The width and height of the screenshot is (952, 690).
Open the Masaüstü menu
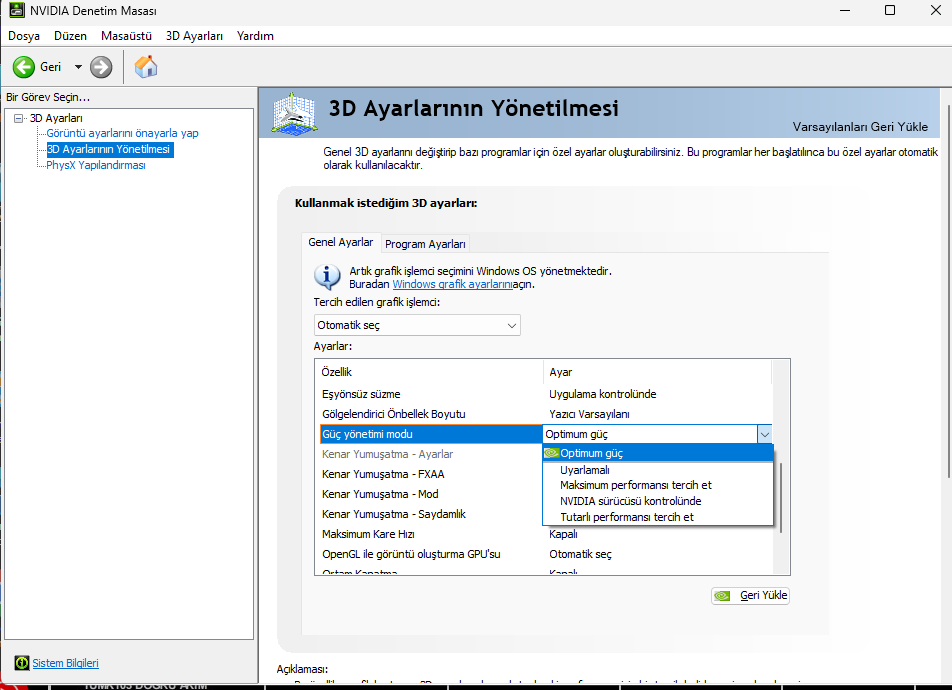click(x=126, y=36)
